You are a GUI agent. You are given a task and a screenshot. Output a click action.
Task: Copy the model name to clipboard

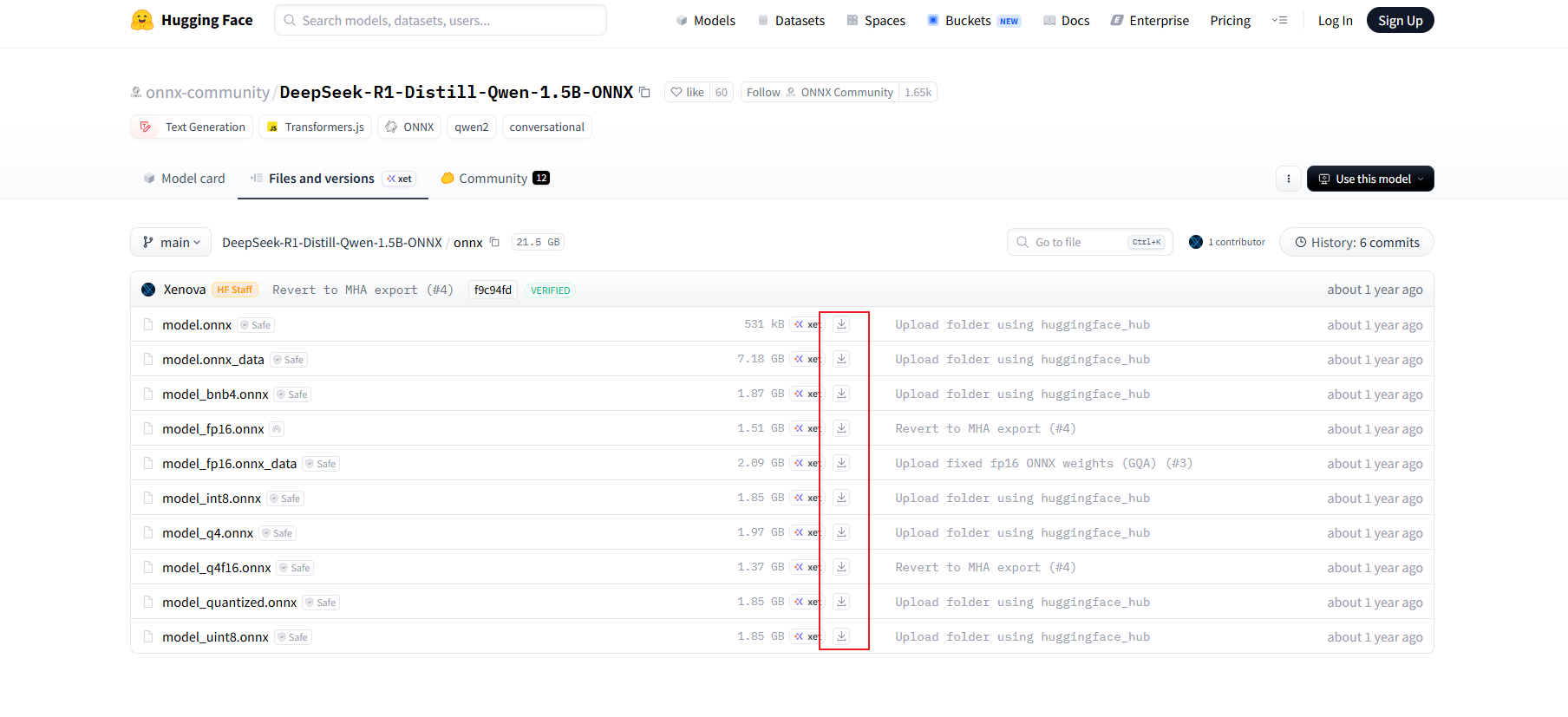(644, 92)
